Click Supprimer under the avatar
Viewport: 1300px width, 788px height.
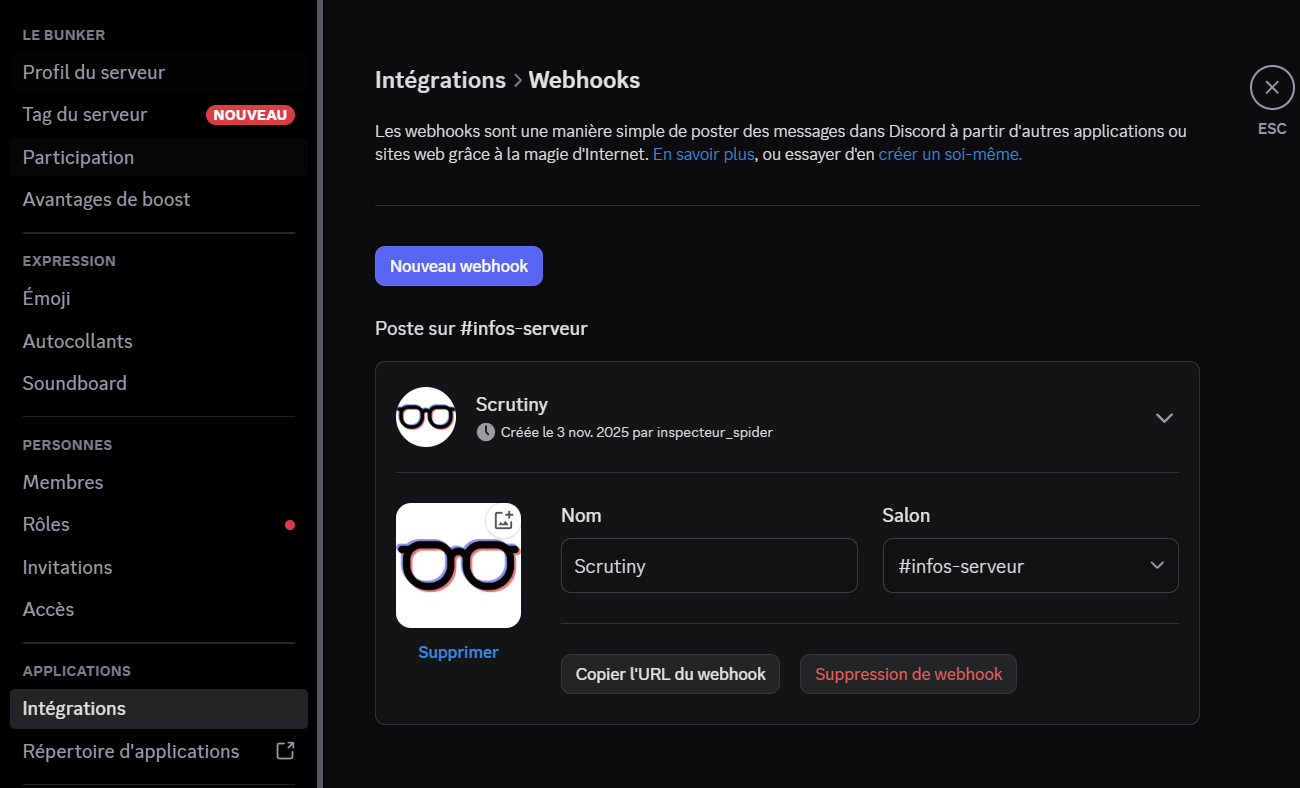458,652
